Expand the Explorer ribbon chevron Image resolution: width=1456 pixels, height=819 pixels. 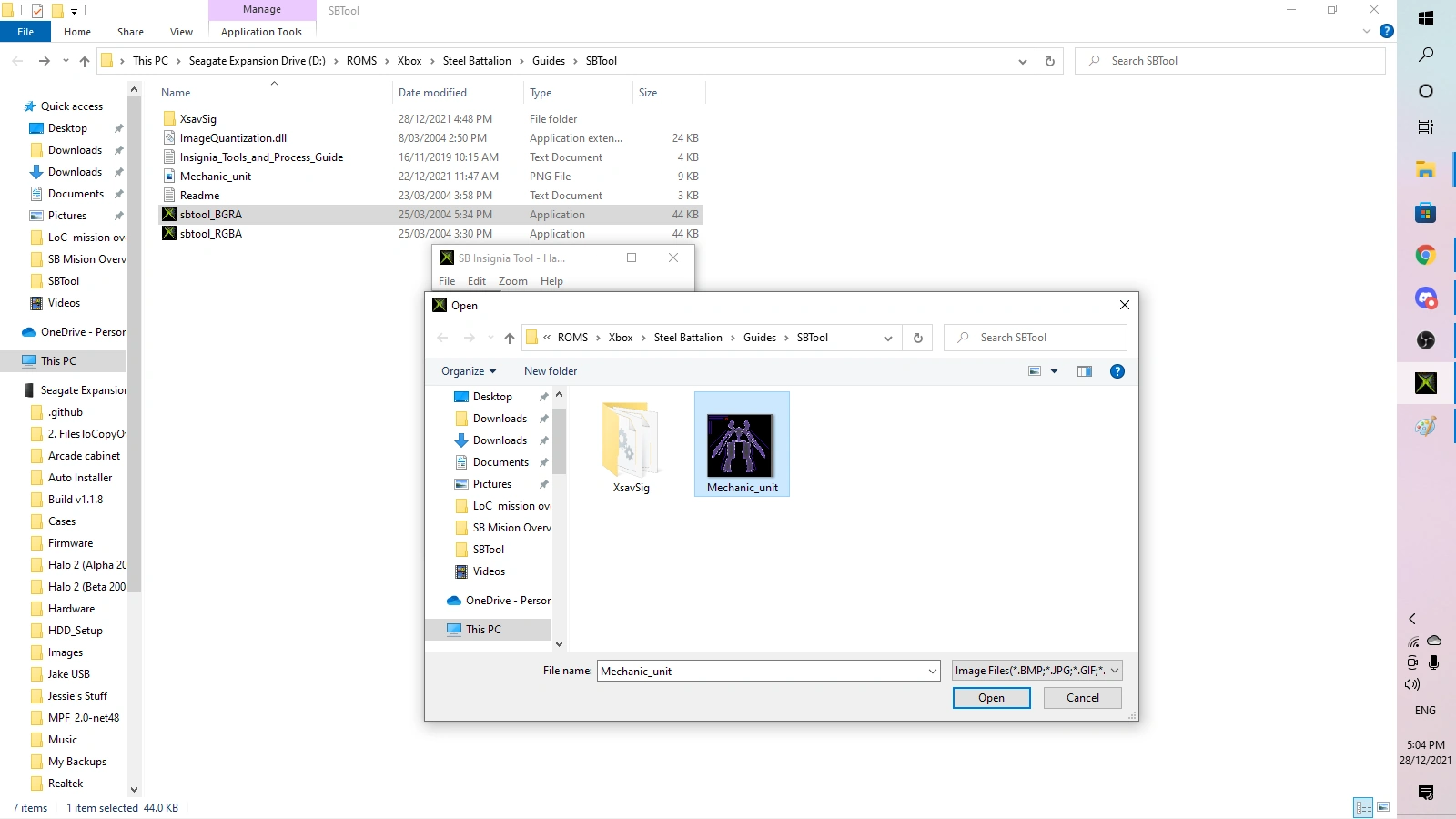1367,31
